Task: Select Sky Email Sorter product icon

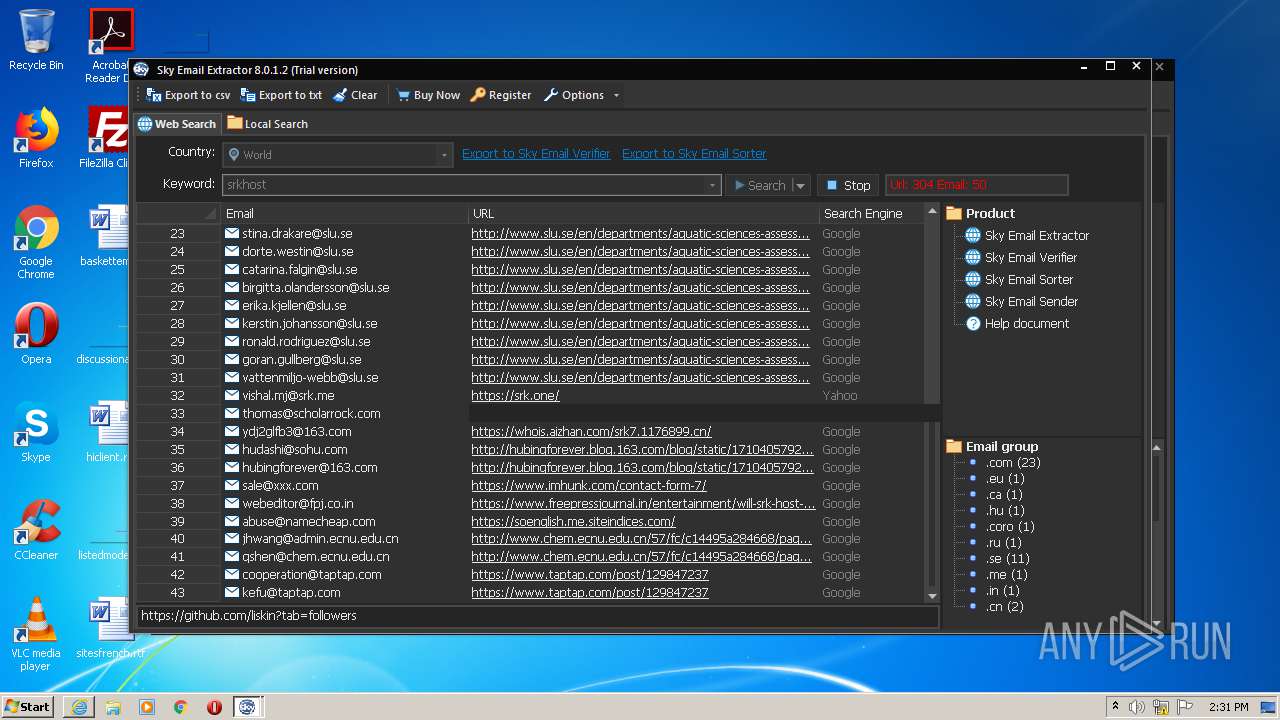Action: click(972, 280)
